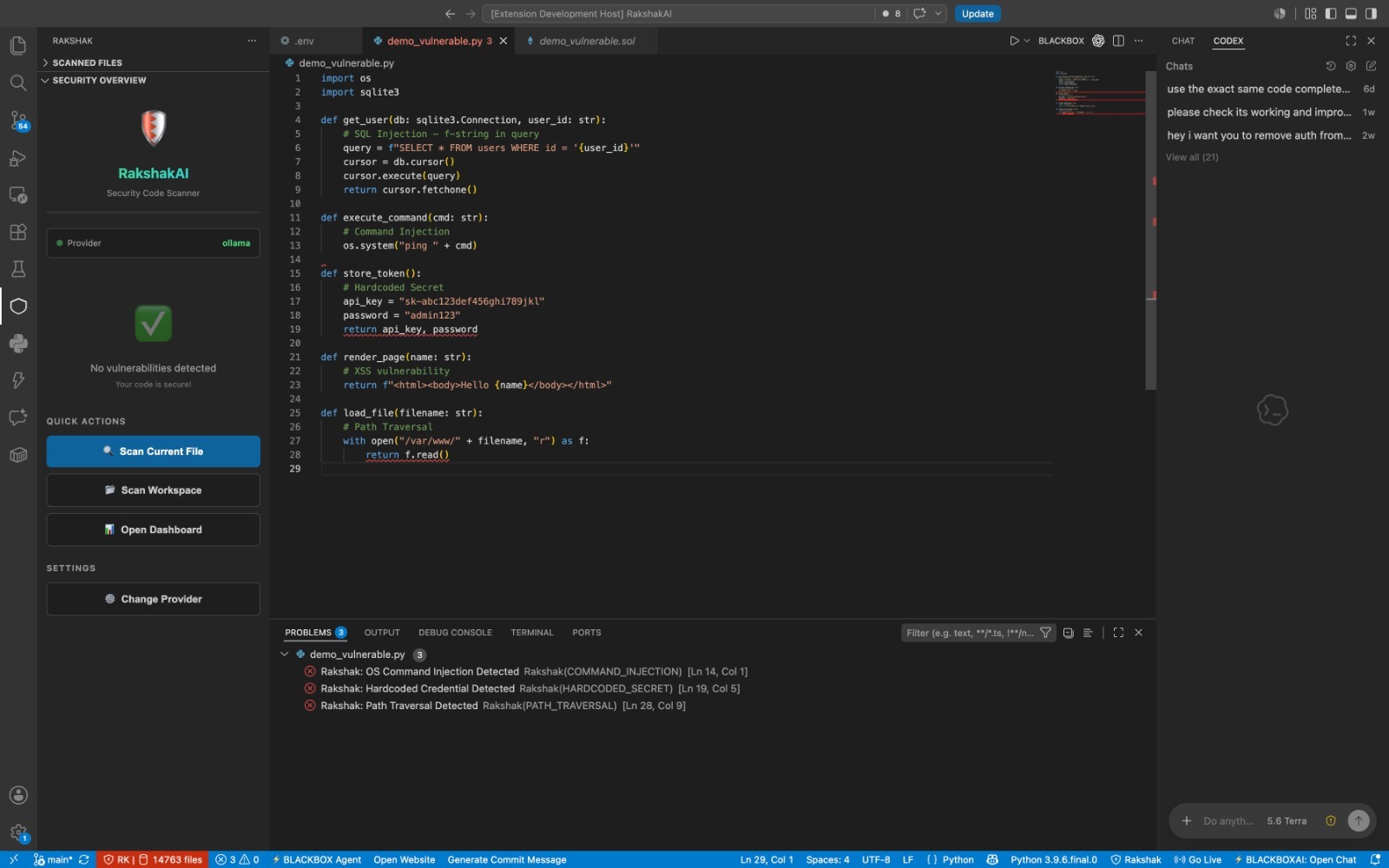Open the Search view in activity bar
Screen dimensions: 1389x868
pos(18,82)
